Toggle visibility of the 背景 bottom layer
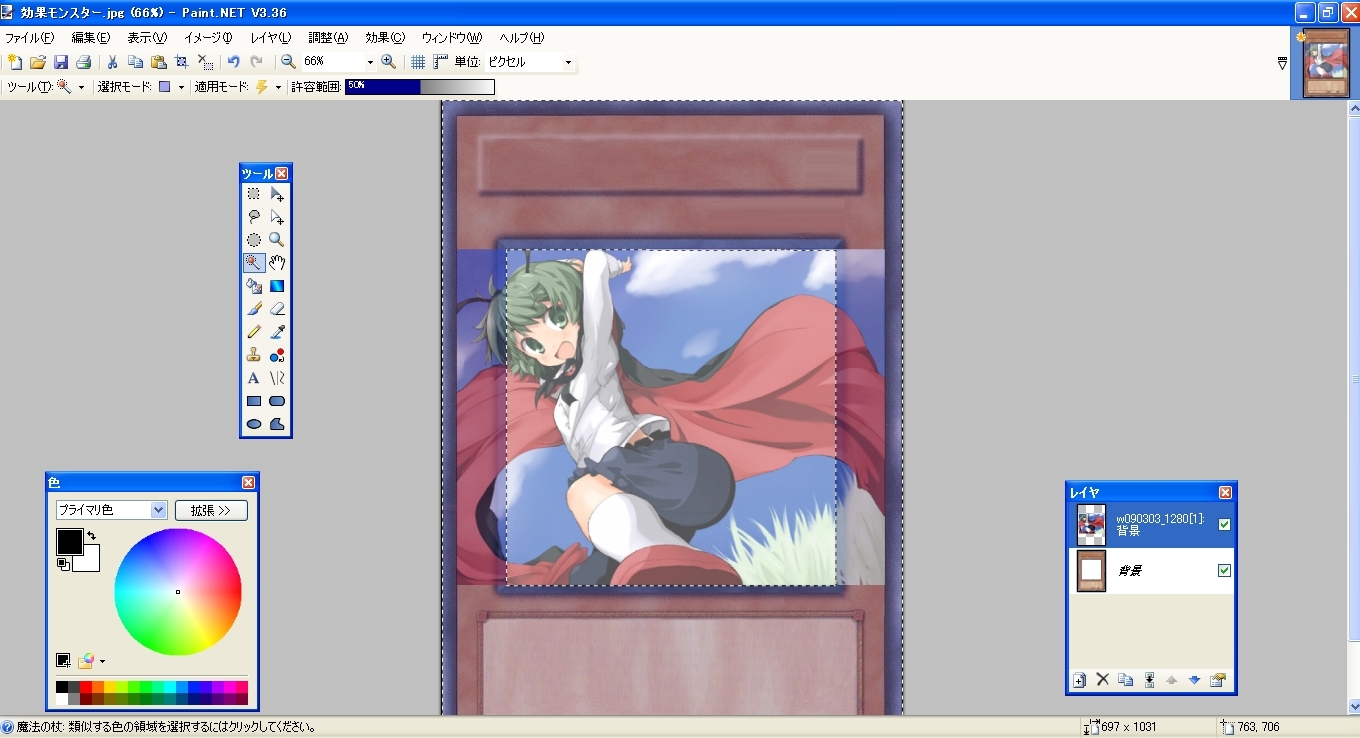The image size is (1360, 738). 1224,570
